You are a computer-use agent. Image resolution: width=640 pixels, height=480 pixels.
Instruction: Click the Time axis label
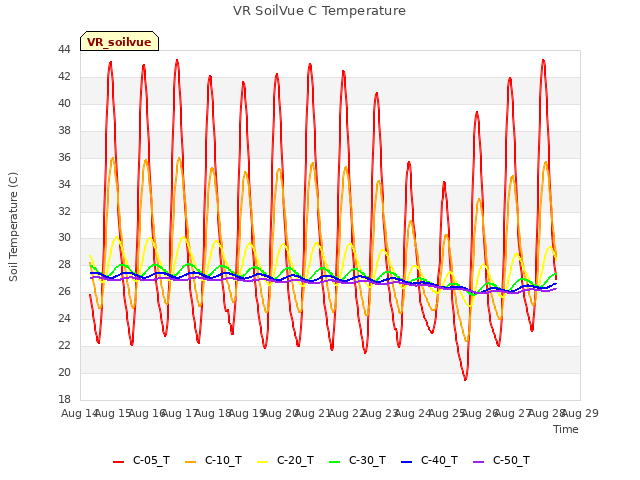tap(566, 429)
